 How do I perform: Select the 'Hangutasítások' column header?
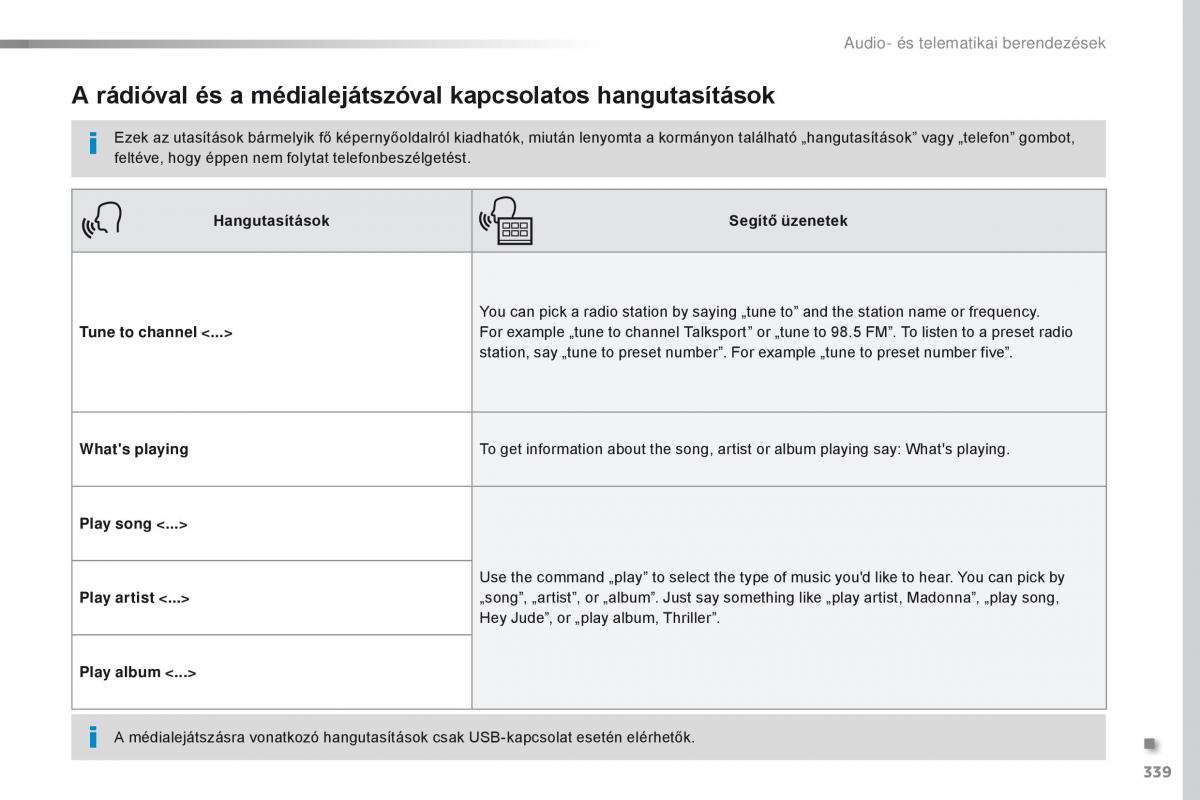click(x=271, y=221)
